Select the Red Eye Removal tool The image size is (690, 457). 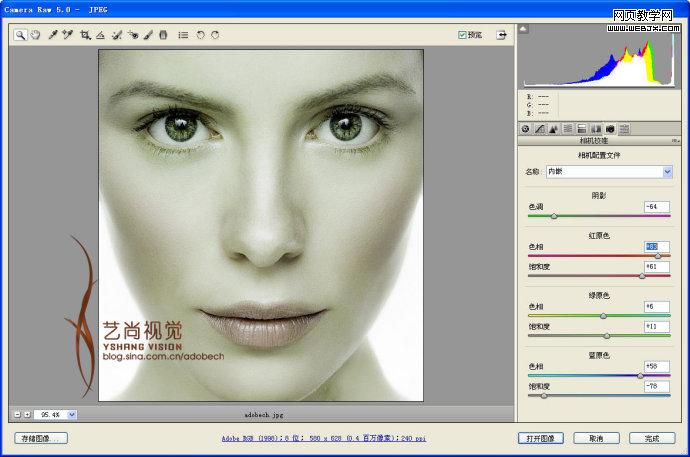(133, 35)
